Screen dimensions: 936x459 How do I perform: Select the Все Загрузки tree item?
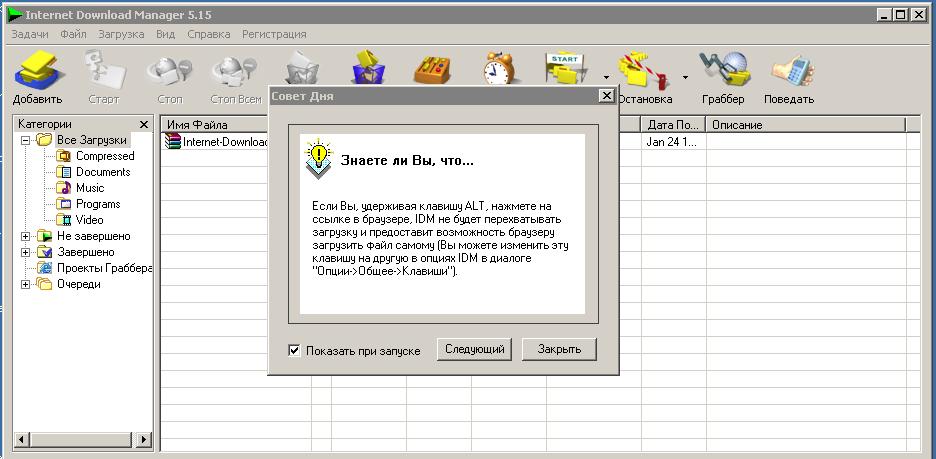[92, 140]
